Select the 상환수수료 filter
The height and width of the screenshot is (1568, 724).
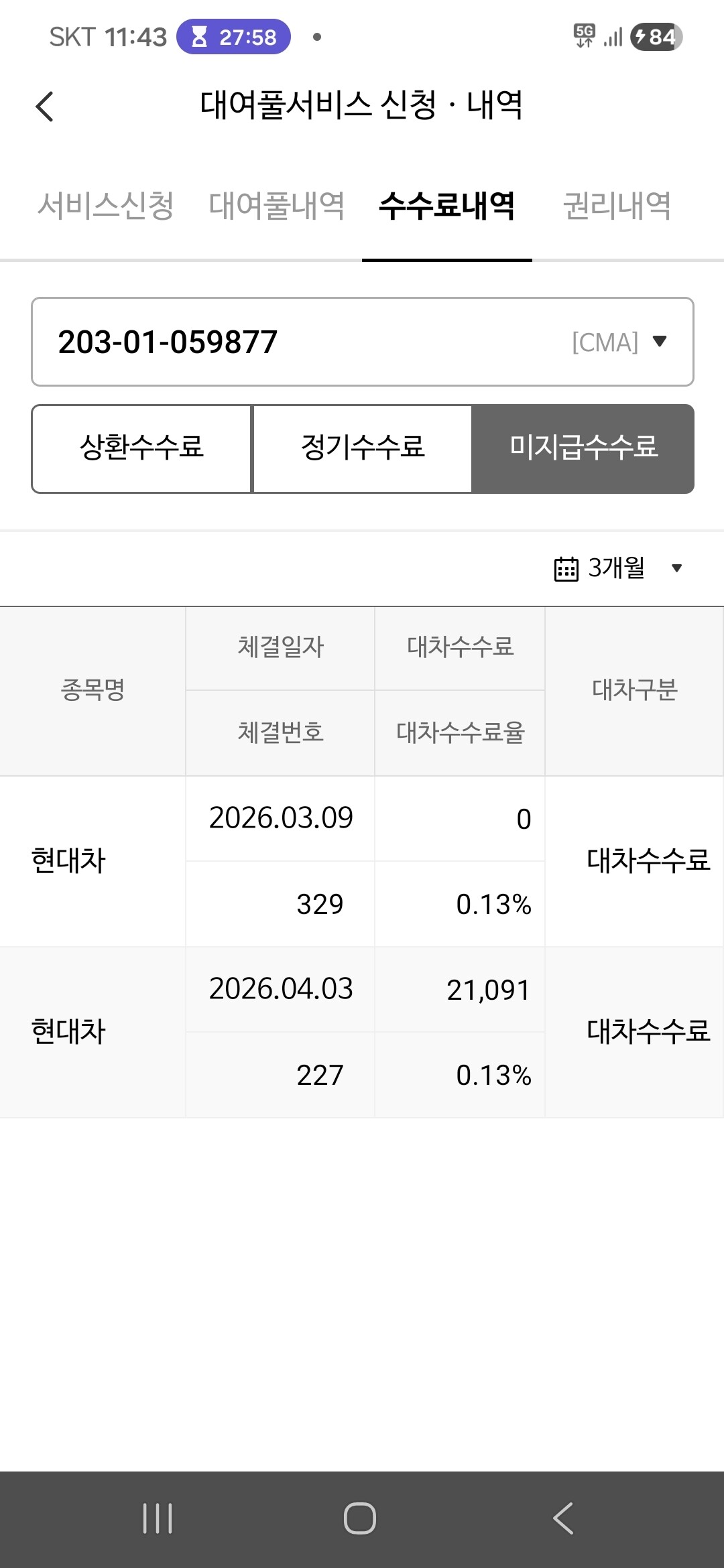141,449
